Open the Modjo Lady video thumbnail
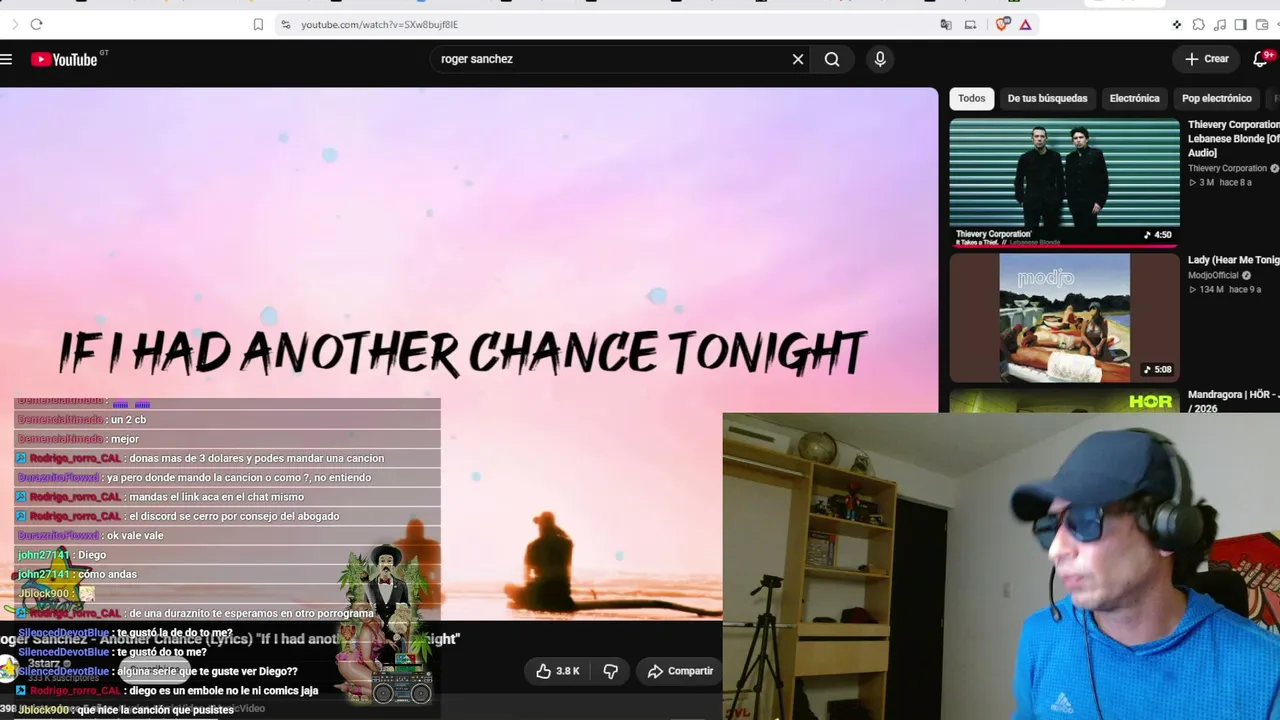The image size is (1280, 720). (x=1064, y=318)
